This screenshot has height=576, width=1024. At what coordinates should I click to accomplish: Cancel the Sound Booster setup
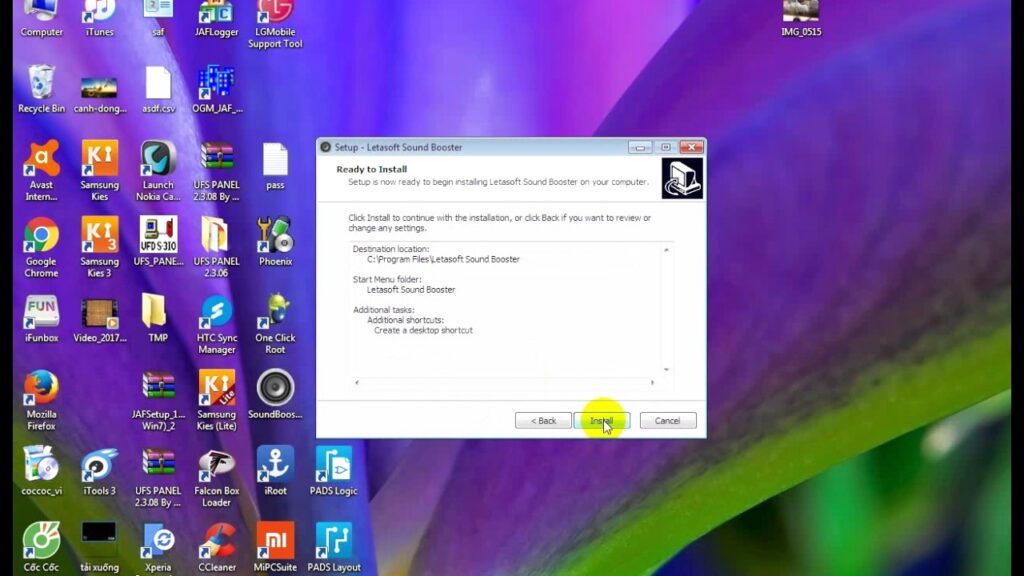667,421
